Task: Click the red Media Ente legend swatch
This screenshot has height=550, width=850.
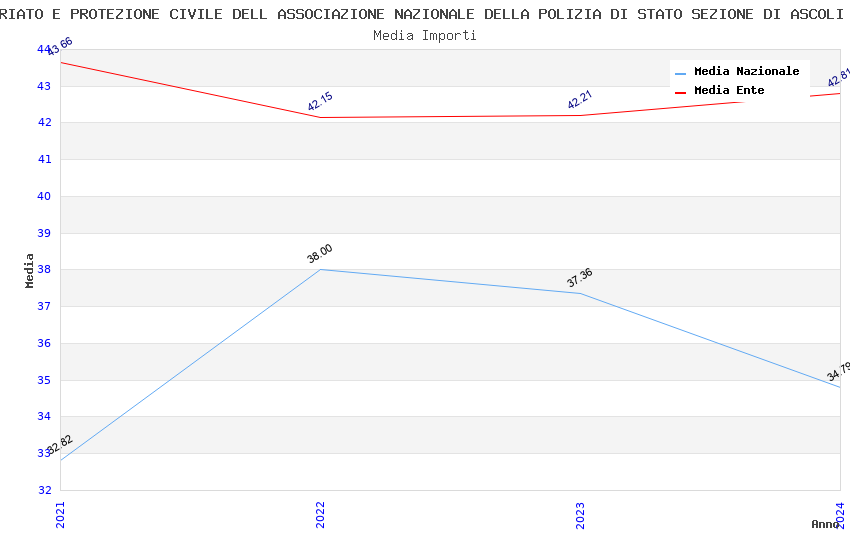Action: 681,92
